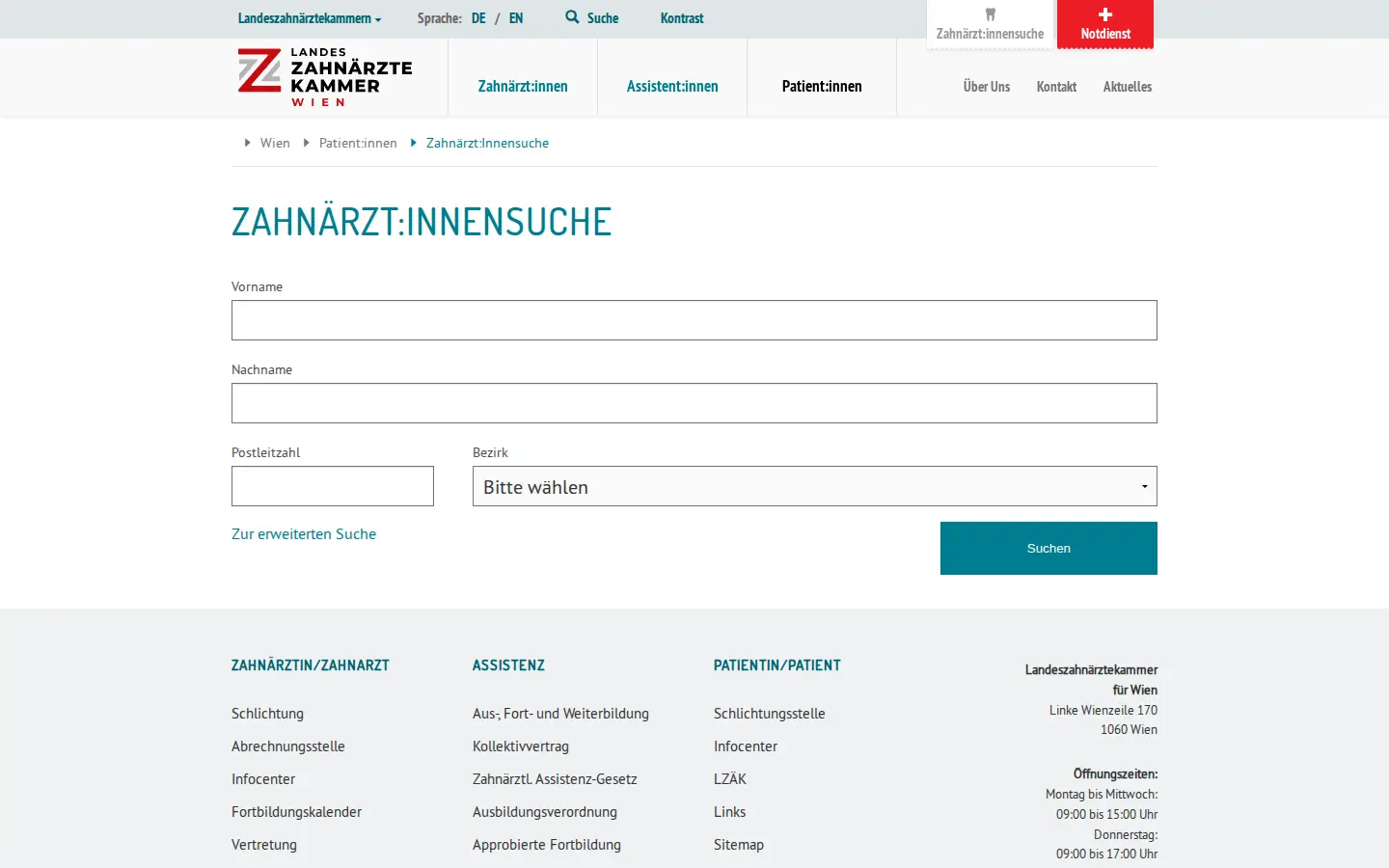
Task: Open the Assistent:innen main menu
Action: coord(672,87)
